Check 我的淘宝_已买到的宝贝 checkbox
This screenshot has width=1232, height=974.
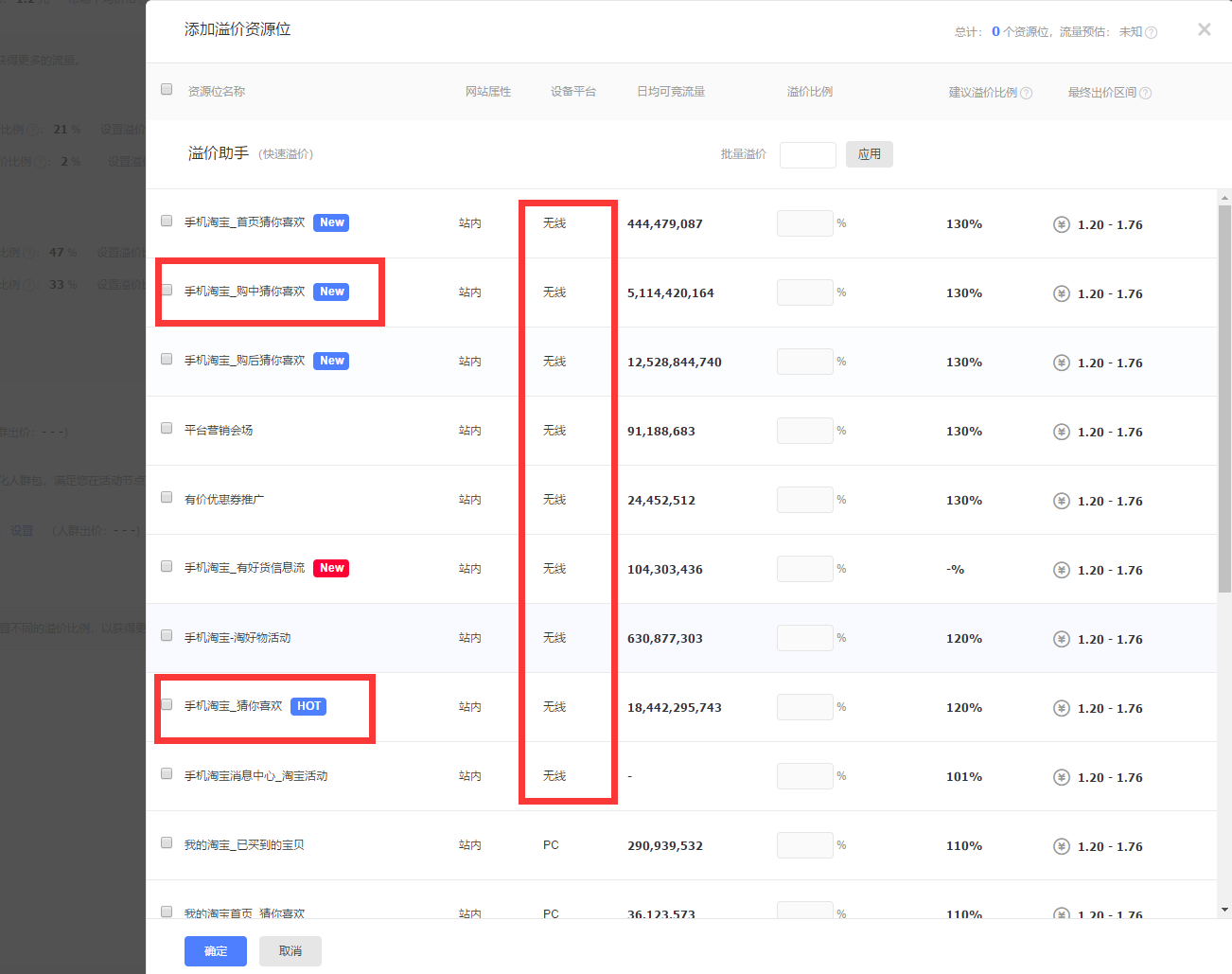167,842
